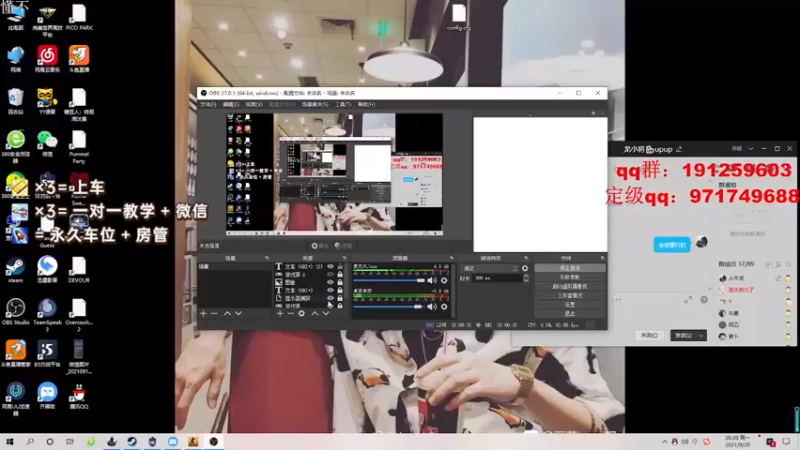The image size is (800, 450).
Task: Open transition properties gear icon
Action: pos(525,268)
